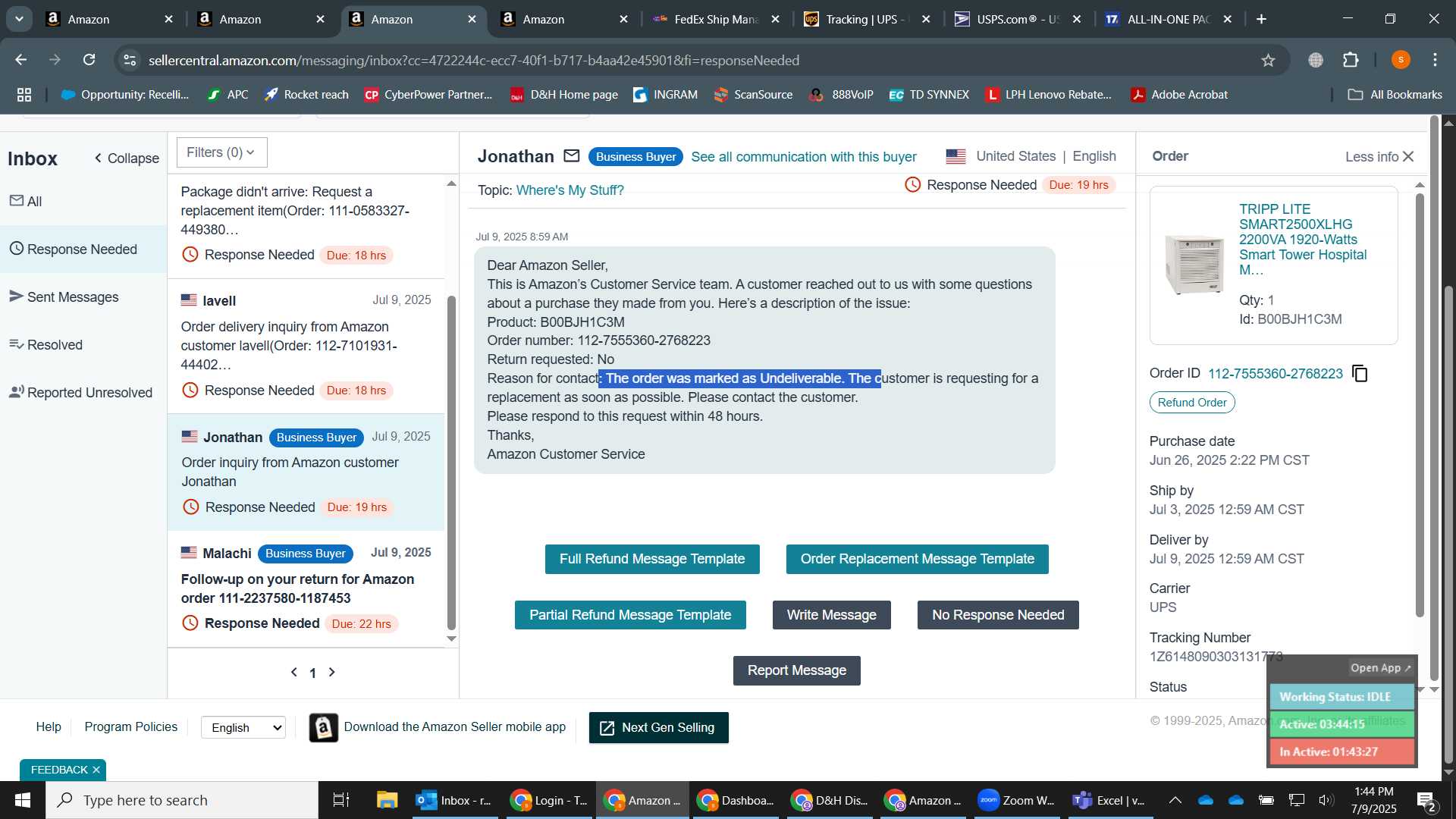The height and width of the screenshot is (819, 1456).
Task: Open the Package didn't arrive message
Action: tap(306, 225)
